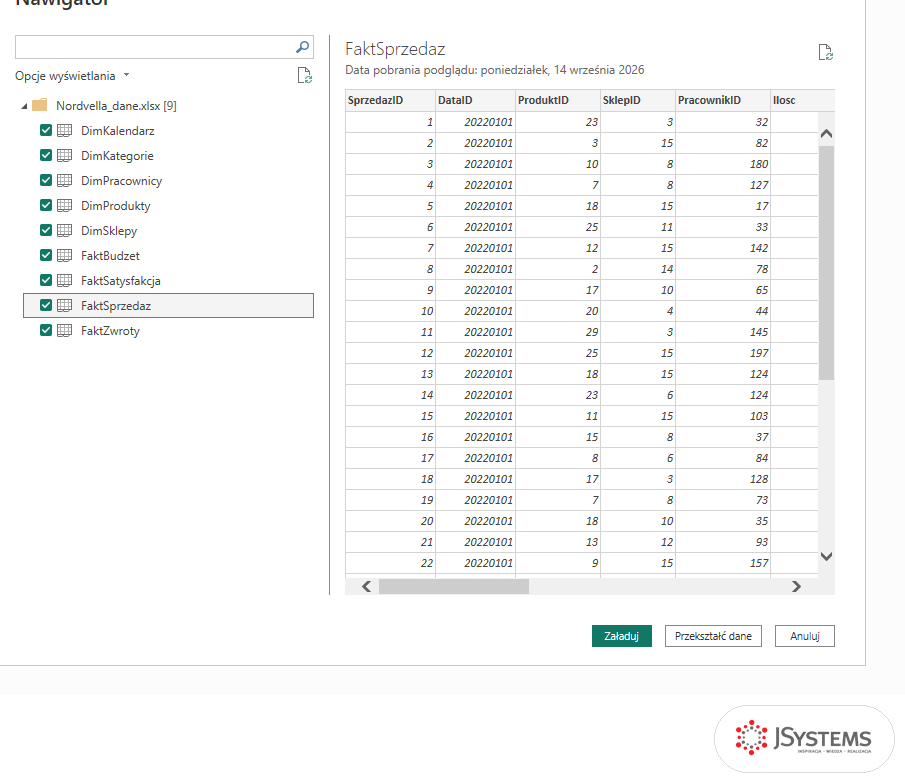
Task: Click table icon beside FaktBudzet
Action: [x=65, y=256]
